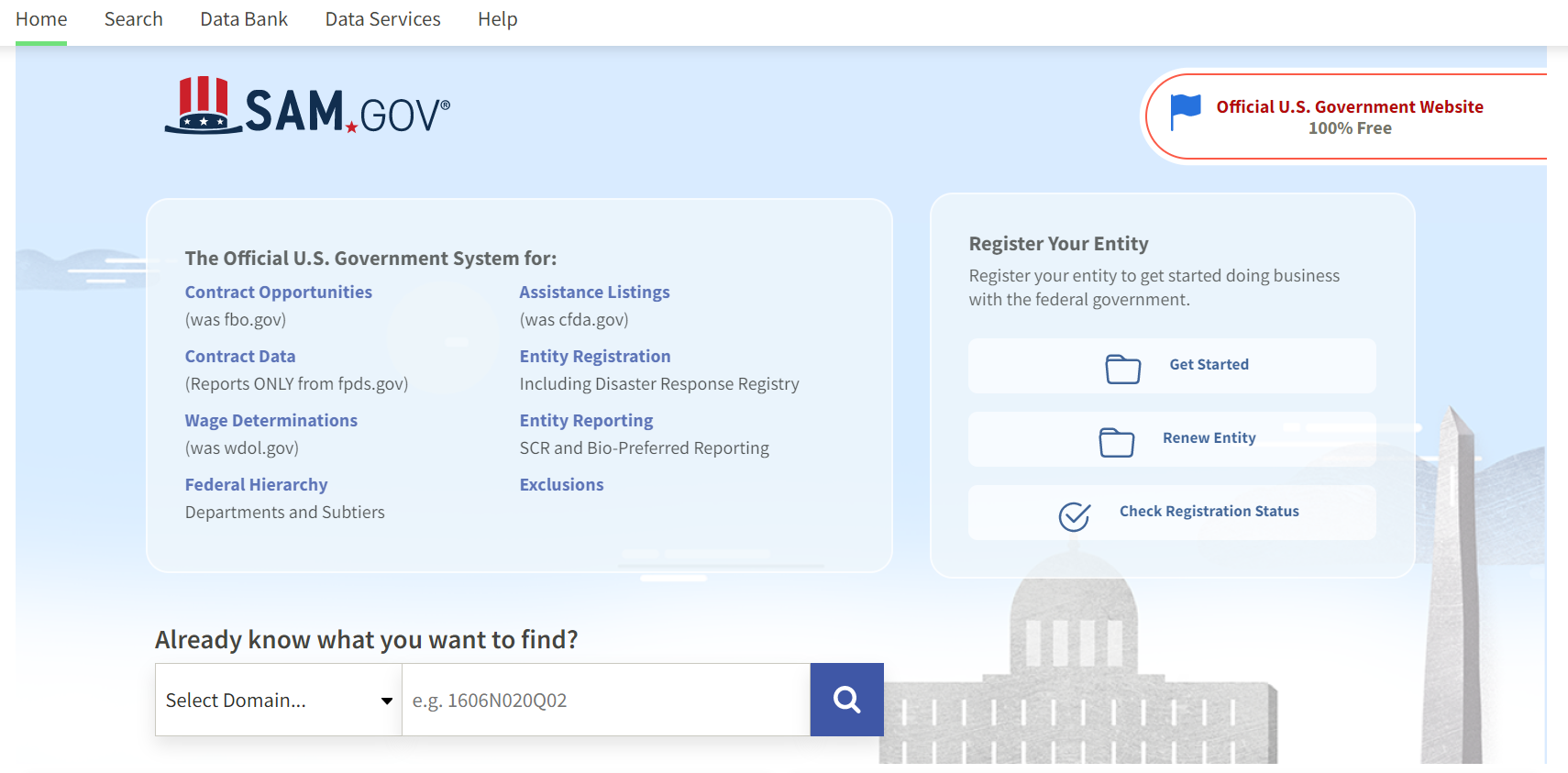Click 'Including Disaster Response Registry' text
This screenshot has width=1568, height=773.
coord(659,383)
